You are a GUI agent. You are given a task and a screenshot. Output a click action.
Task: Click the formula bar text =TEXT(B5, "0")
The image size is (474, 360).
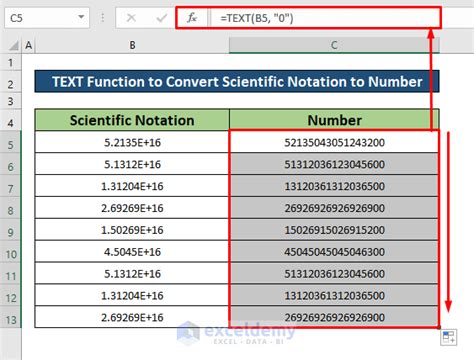pos(257,18)
